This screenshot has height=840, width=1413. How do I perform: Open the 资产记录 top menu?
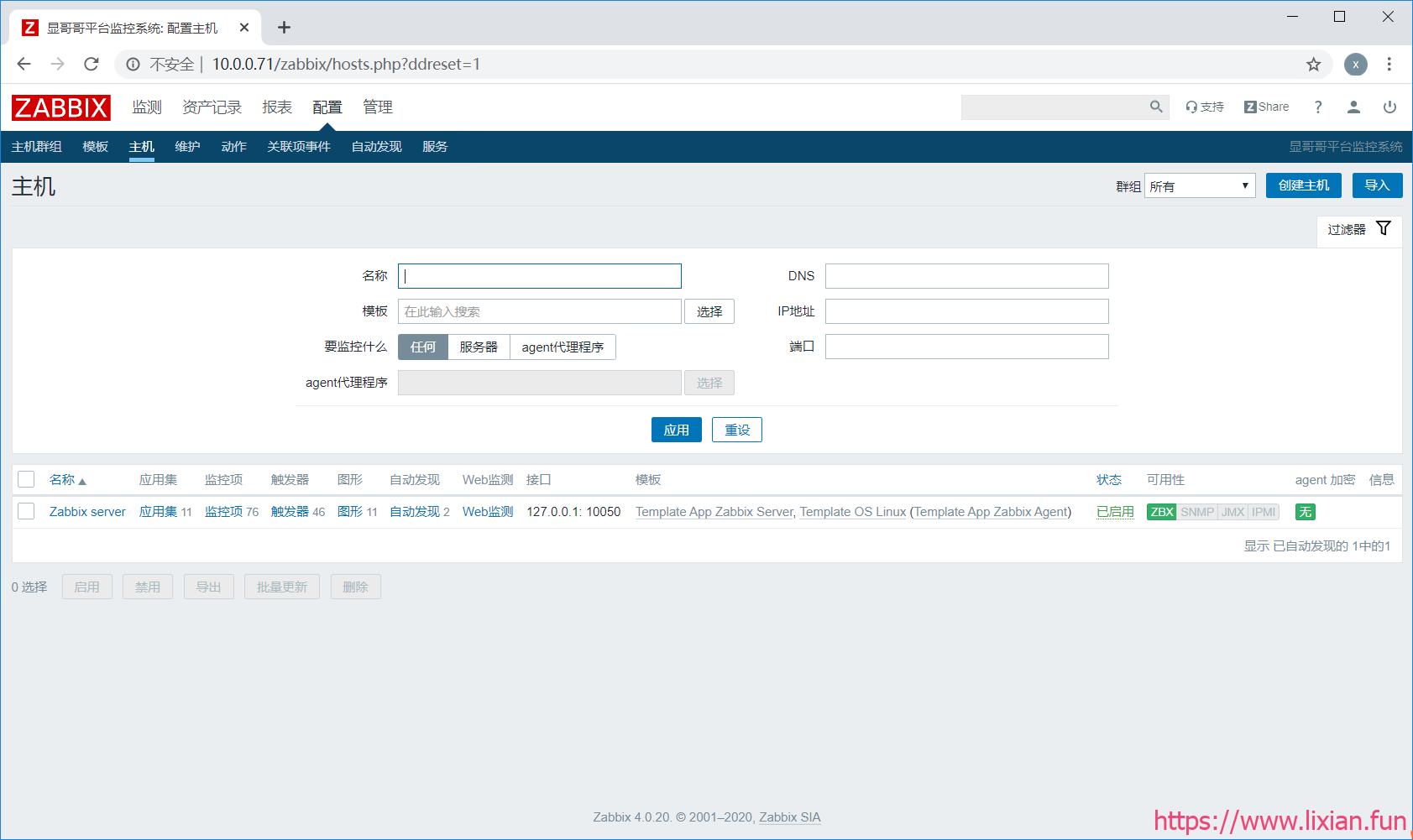[x=212, y=107]
